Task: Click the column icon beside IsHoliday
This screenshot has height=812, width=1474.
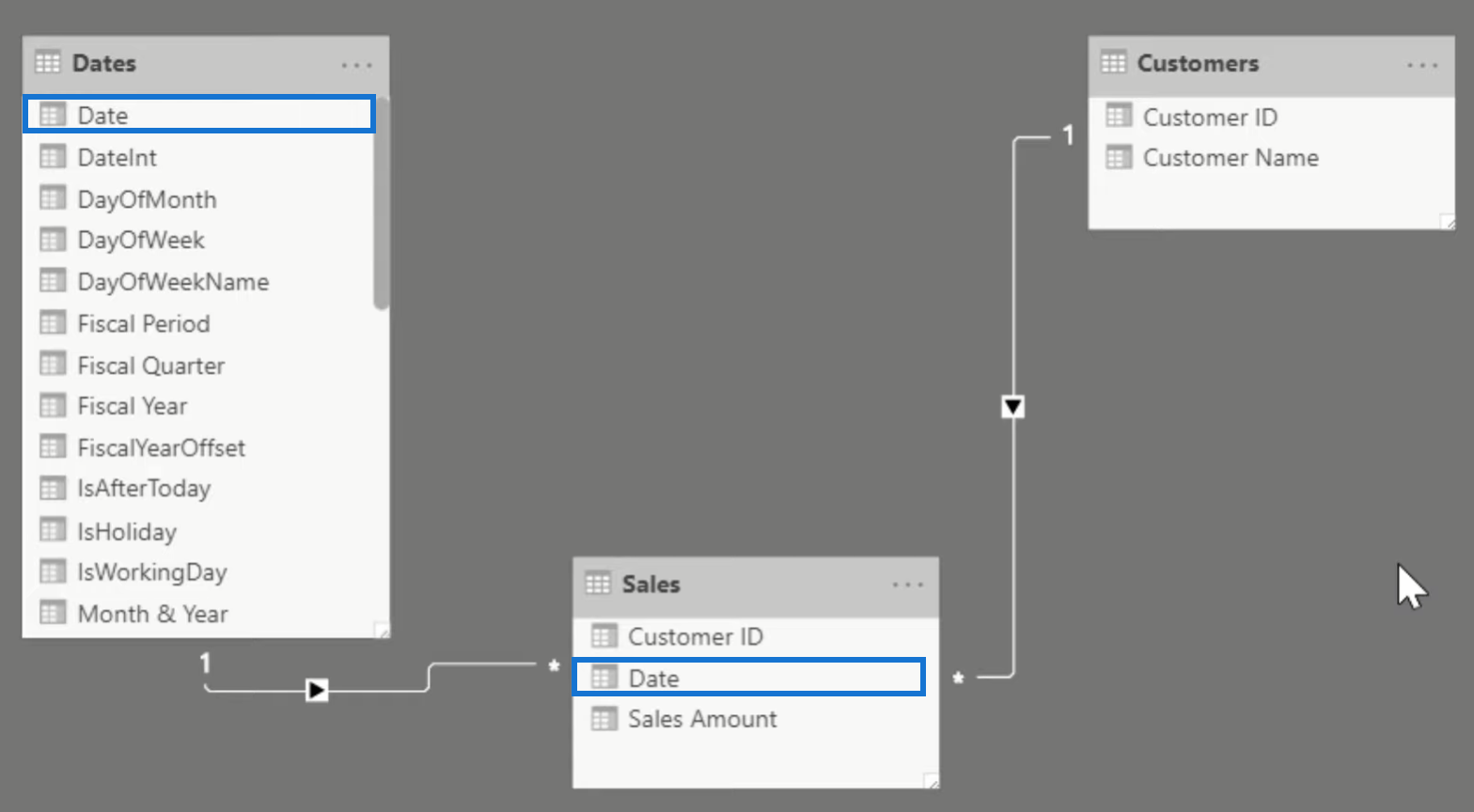Action: click(53, 530)
